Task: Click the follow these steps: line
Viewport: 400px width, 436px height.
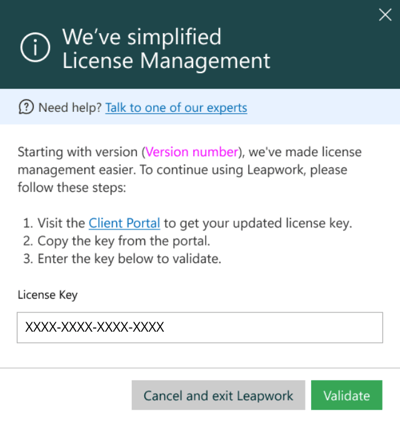Action: pos(72,187)
